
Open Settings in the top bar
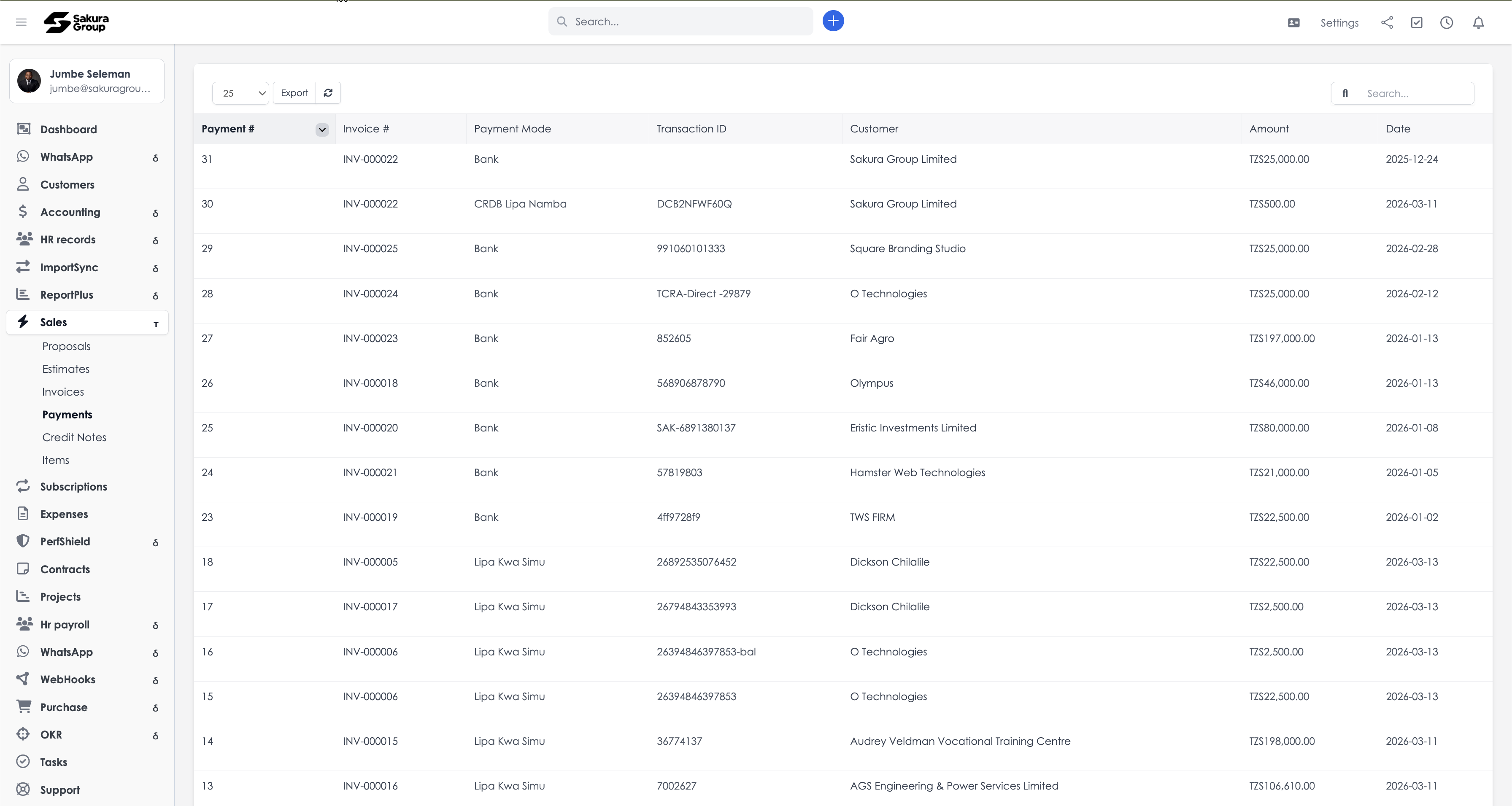[x=1339, y=23]
